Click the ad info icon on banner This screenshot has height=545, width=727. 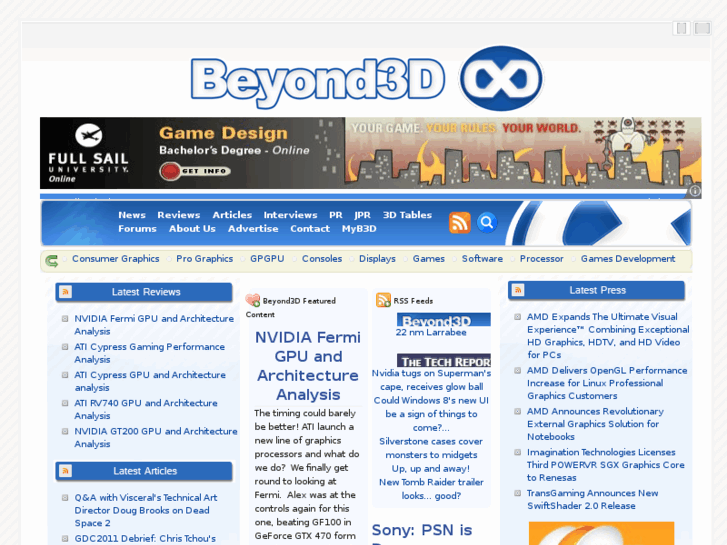(695, 191)
